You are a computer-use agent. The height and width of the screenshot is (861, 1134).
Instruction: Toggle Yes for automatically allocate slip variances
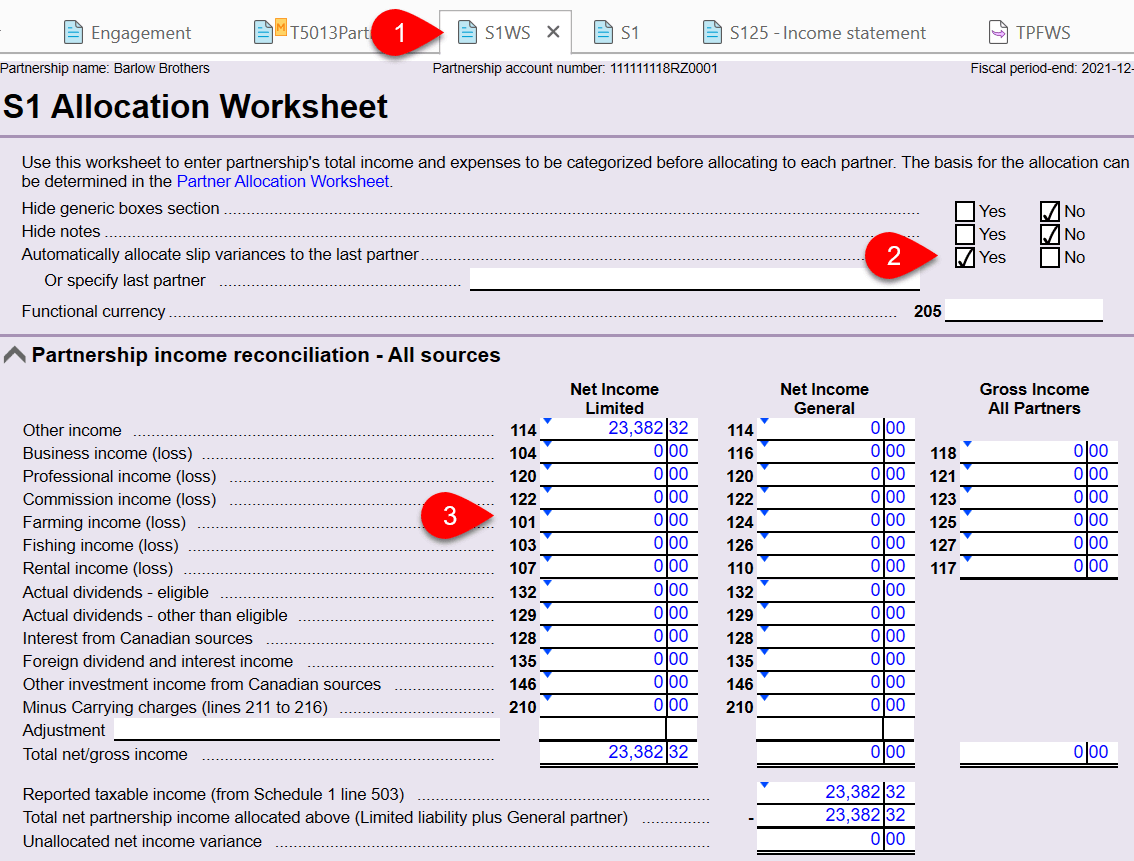point(965,257)
